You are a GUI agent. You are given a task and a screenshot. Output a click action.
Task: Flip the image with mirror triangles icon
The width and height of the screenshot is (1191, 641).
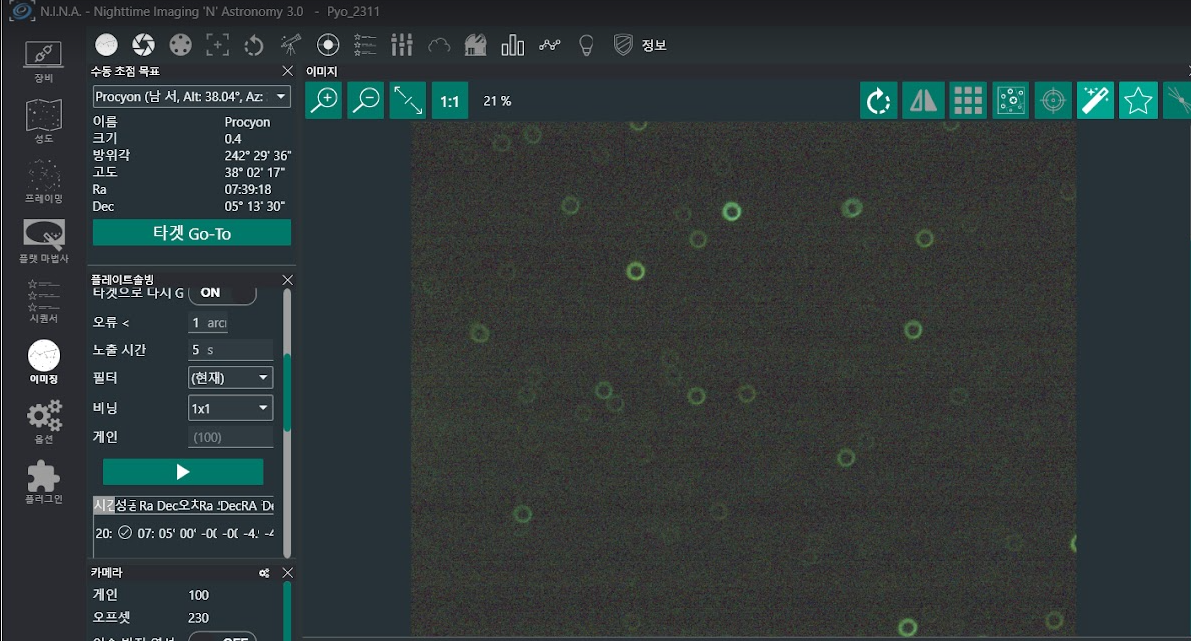923,100
